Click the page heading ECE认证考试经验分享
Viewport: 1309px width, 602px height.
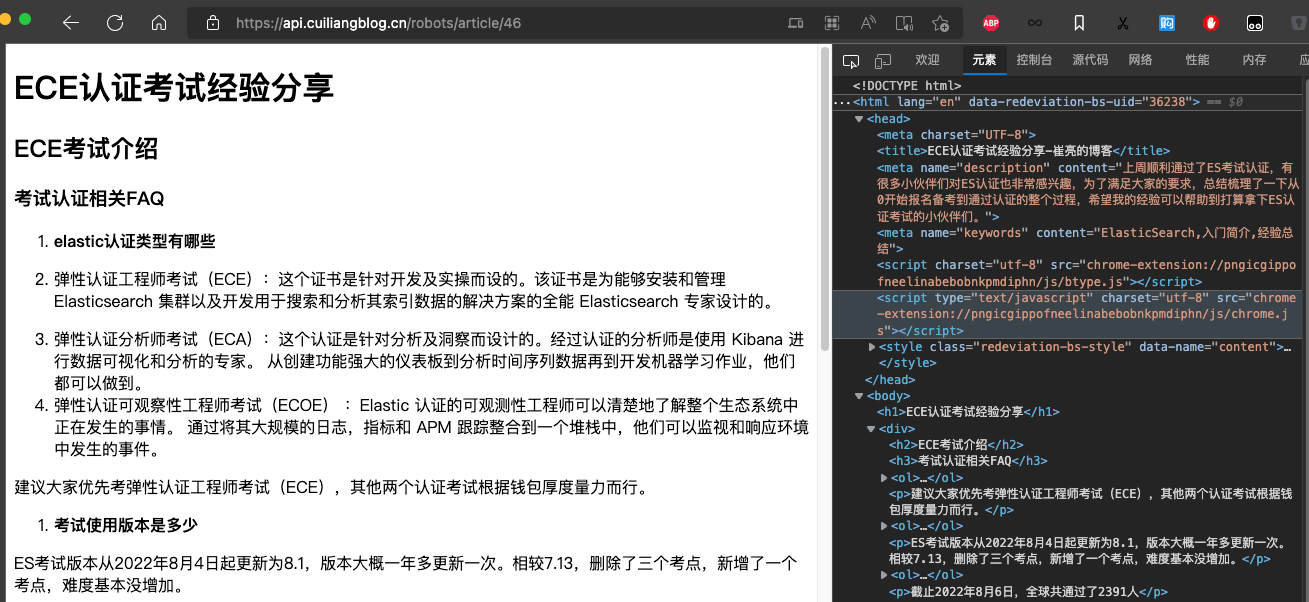click(174, 88)
